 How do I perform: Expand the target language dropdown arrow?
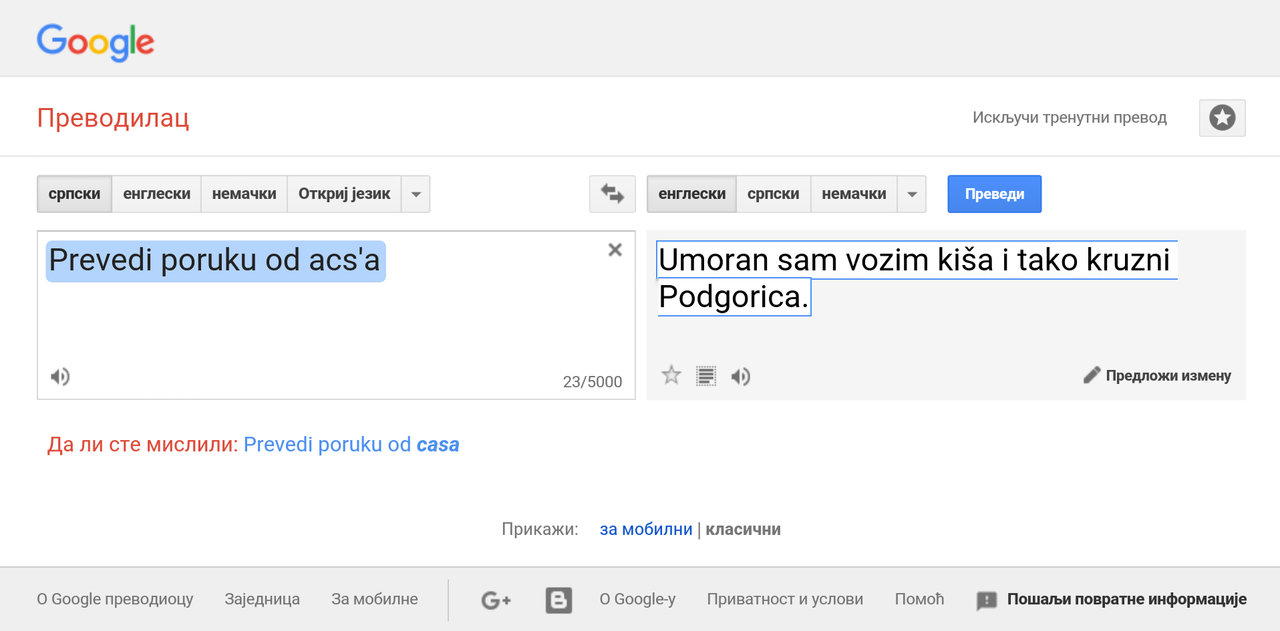click(x=911, y=194)
